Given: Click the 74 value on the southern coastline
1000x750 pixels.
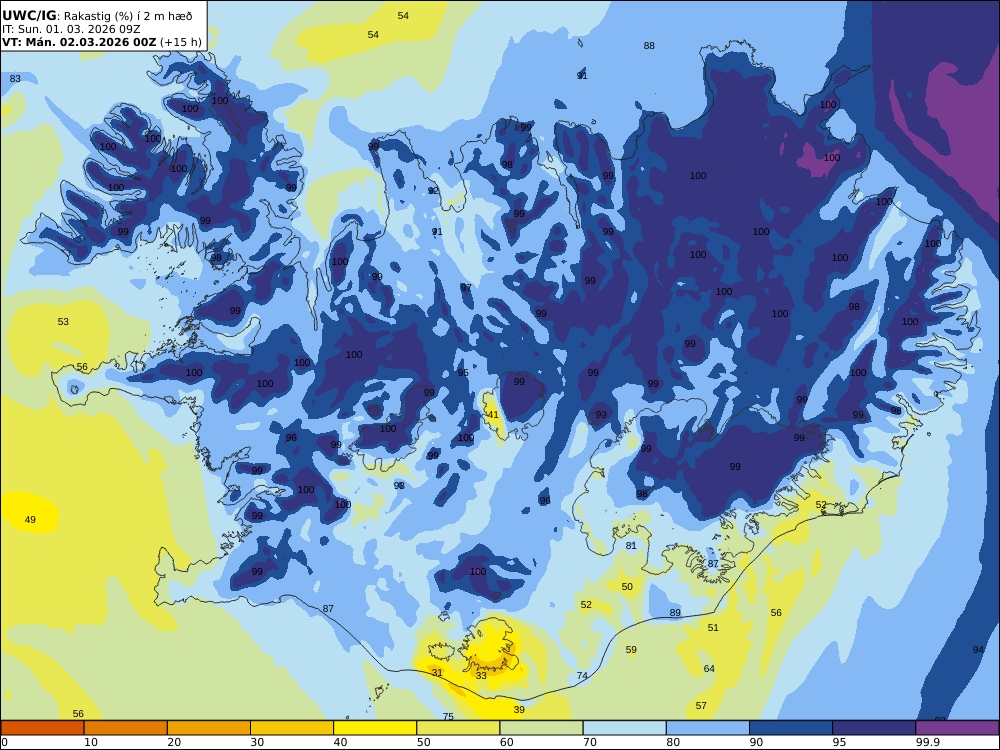Looking at the screenshot, I should [582, 675].
